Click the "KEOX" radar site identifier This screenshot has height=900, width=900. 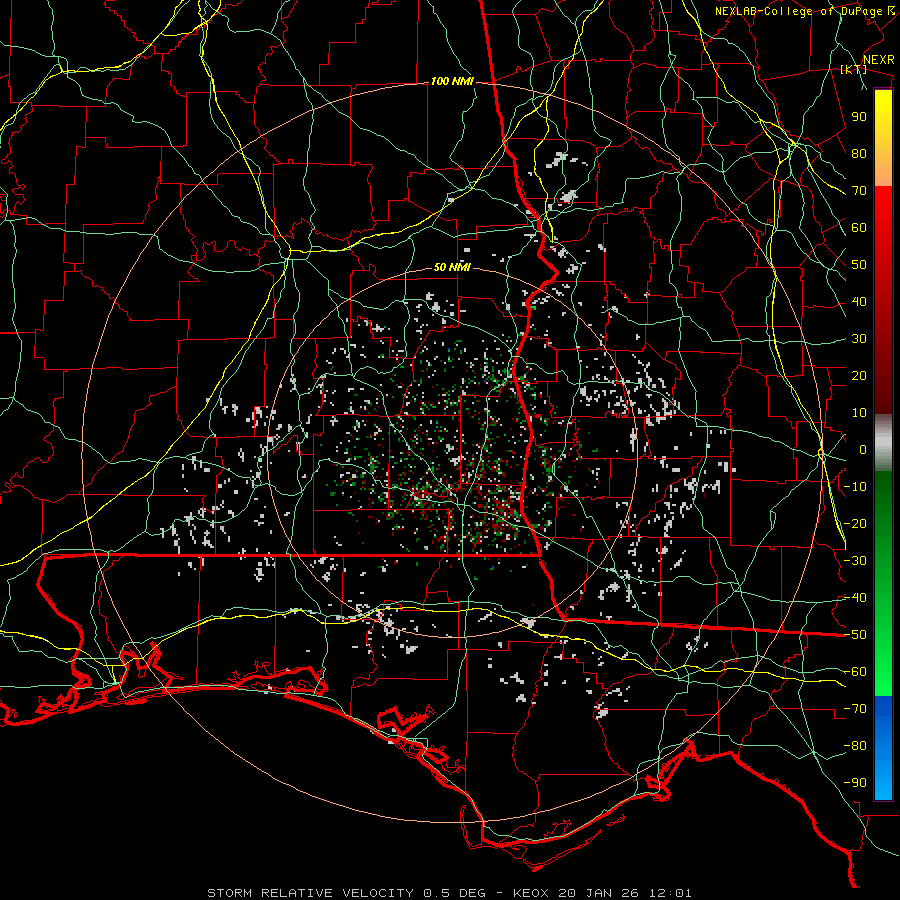click(531, 893)
